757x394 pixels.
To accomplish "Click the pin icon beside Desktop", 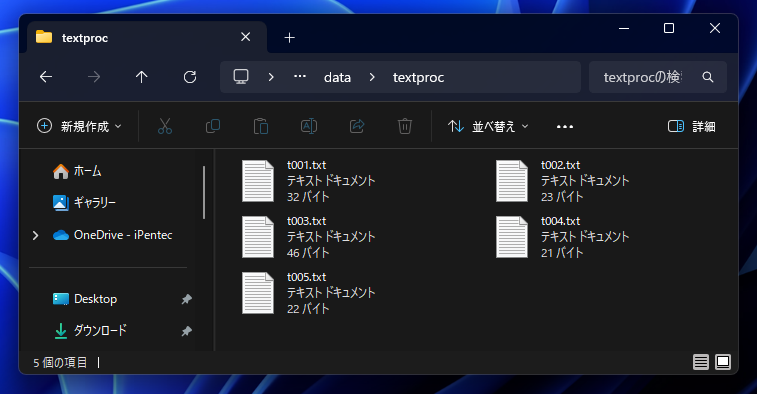I will (186, 299).
